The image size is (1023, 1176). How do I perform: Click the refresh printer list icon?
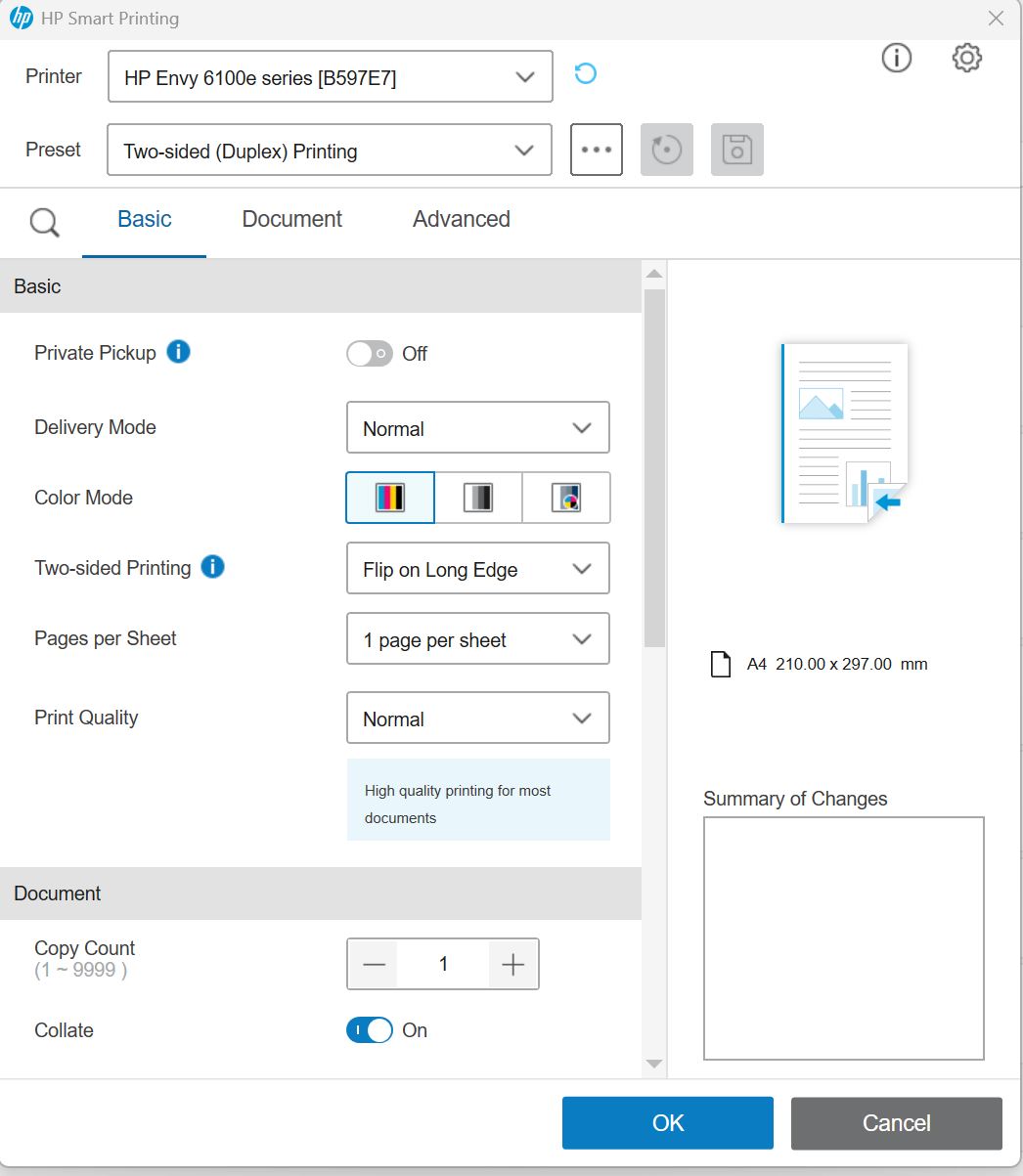[585, 74]
